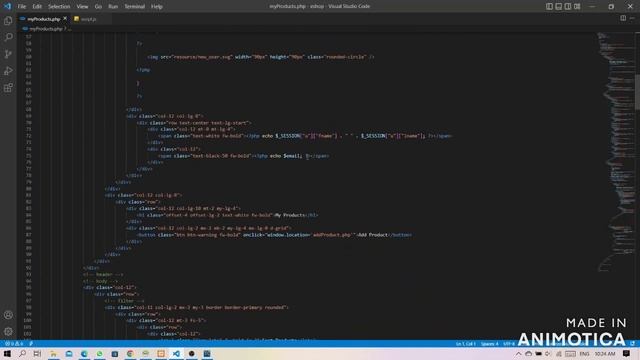Image resolution: width=640 pixels, height=360 pixels.
Task: Open the Windows Start menu
Action: click(7, 353)
